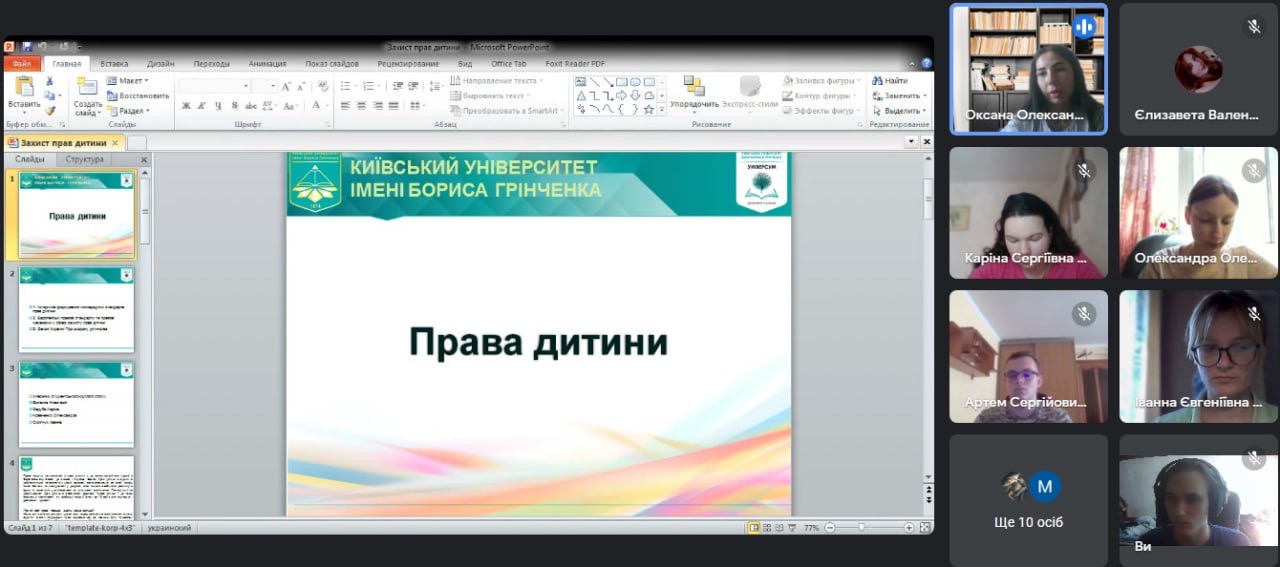Click the Foxit Reader PDF ribbon tab
This screenshot has width=1280, height=567.
(x=575, y=63)
